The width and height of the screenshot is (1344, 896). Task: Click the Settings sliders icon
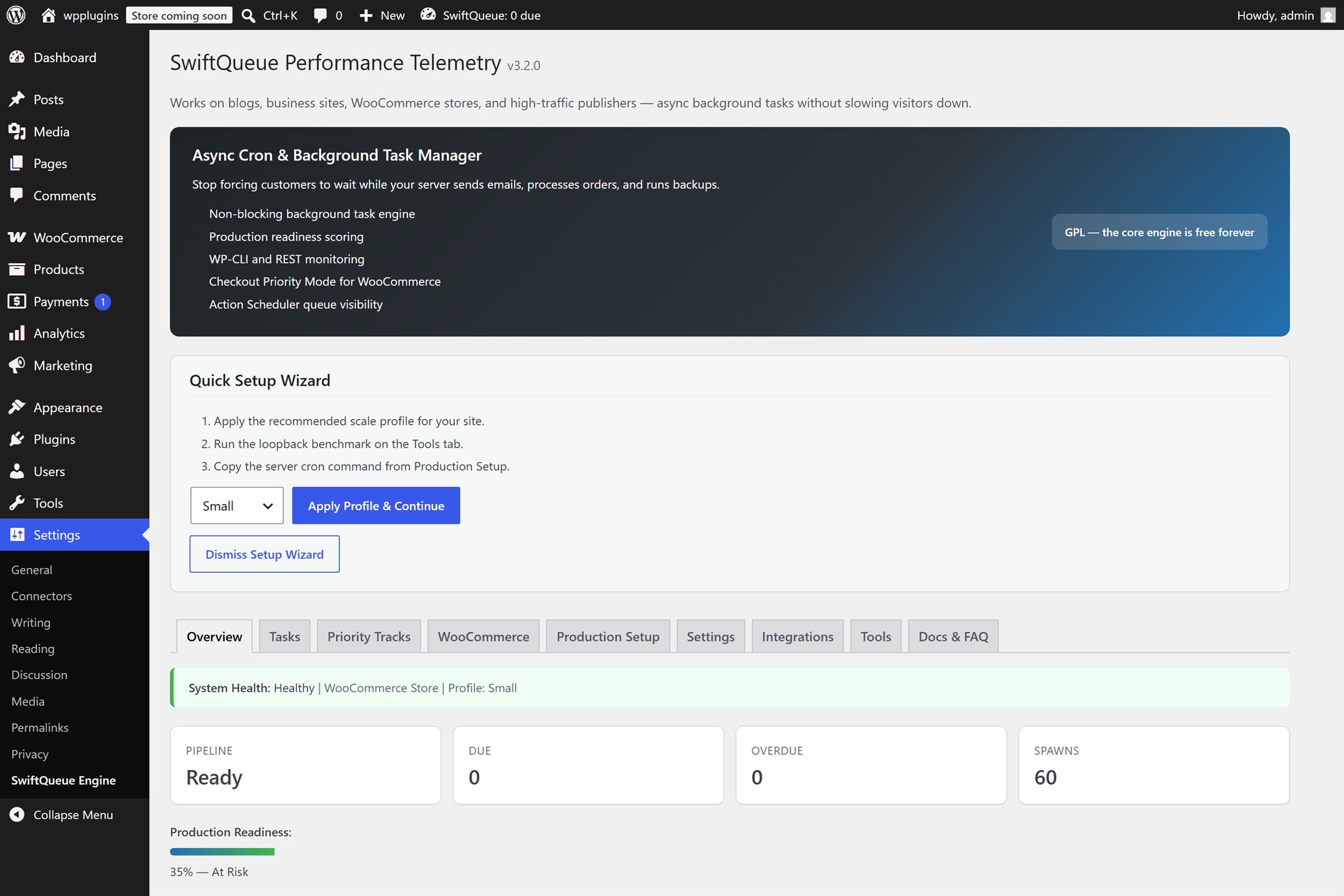[17, 534]
